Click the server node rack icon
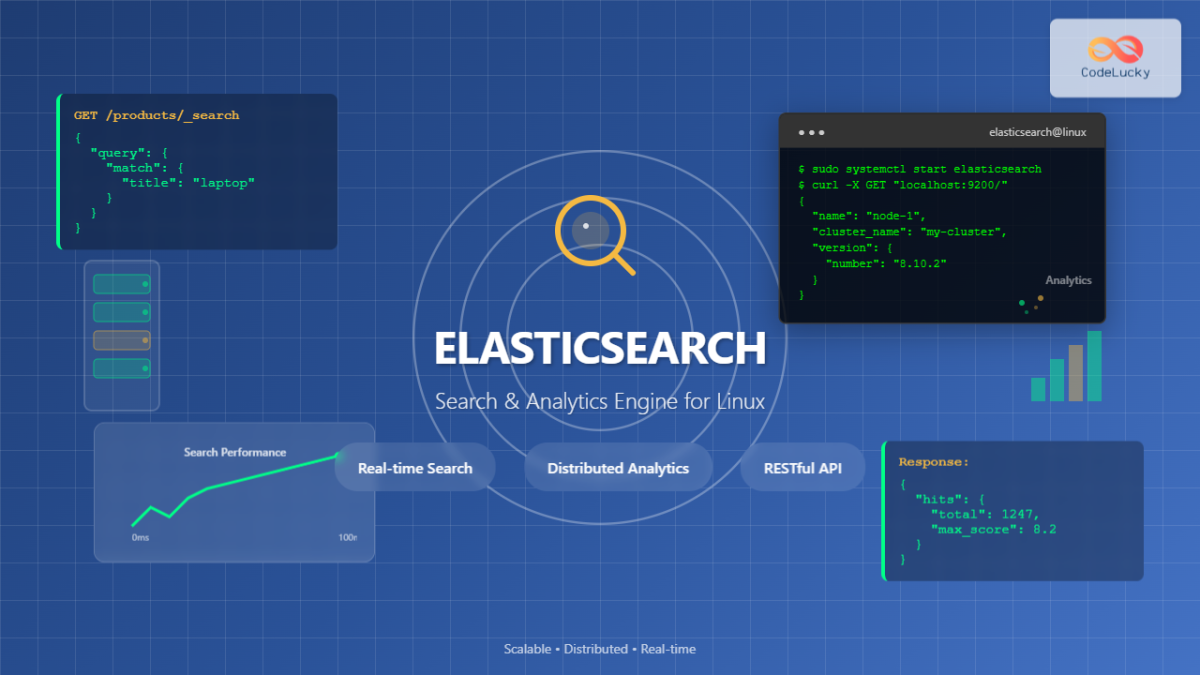Screen dimensions: 1200x675 tap(120, 335)
